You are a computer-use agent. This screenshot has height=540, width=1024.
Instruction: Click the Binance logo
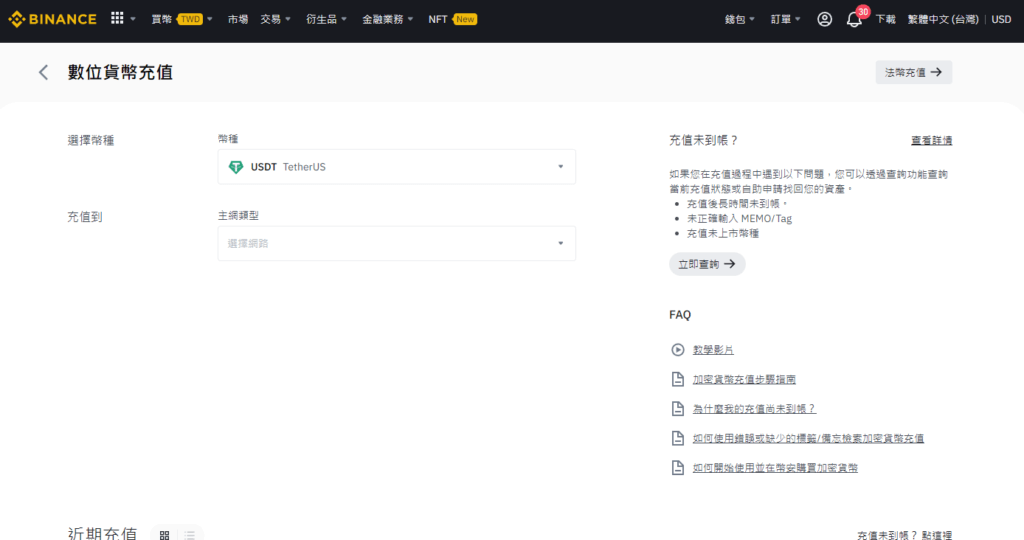[x=53, y=19]
